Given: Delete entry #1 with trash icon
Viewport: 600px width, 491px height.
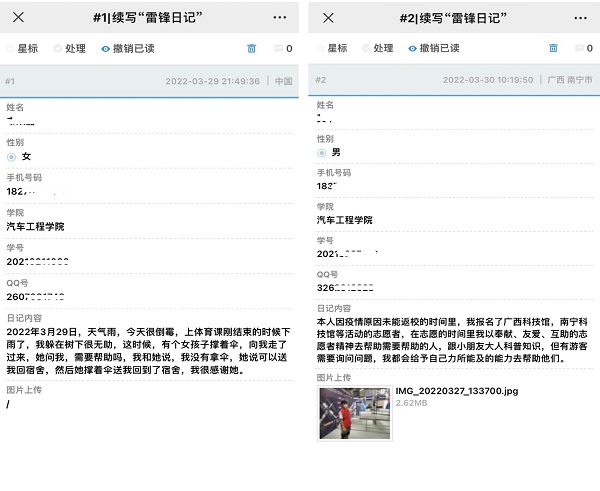Looking at the screenshot, I should coord(251,48).
